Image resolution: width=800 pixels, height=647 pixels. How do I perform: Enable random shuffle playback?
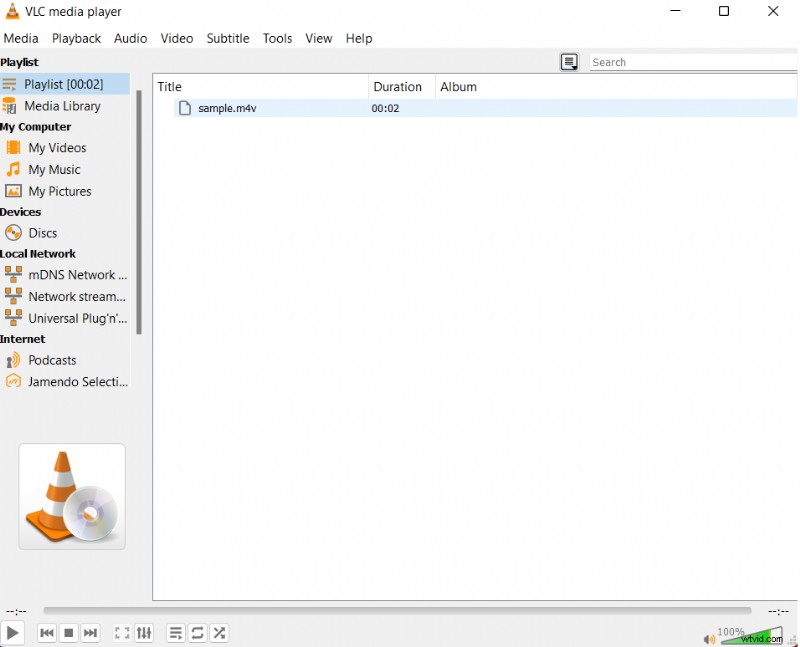coord(220,633)
